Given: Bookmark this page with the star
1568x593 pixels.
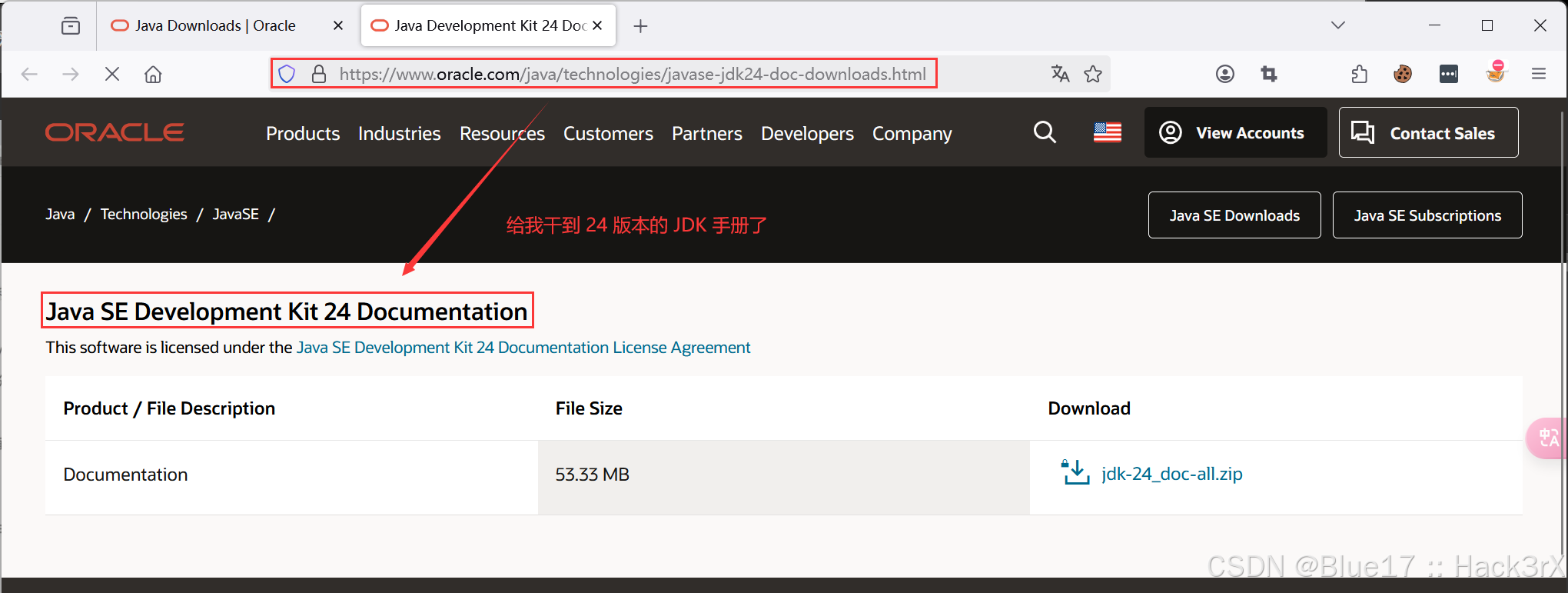Looking at the screenshot, I should [x=1093, y=74].
